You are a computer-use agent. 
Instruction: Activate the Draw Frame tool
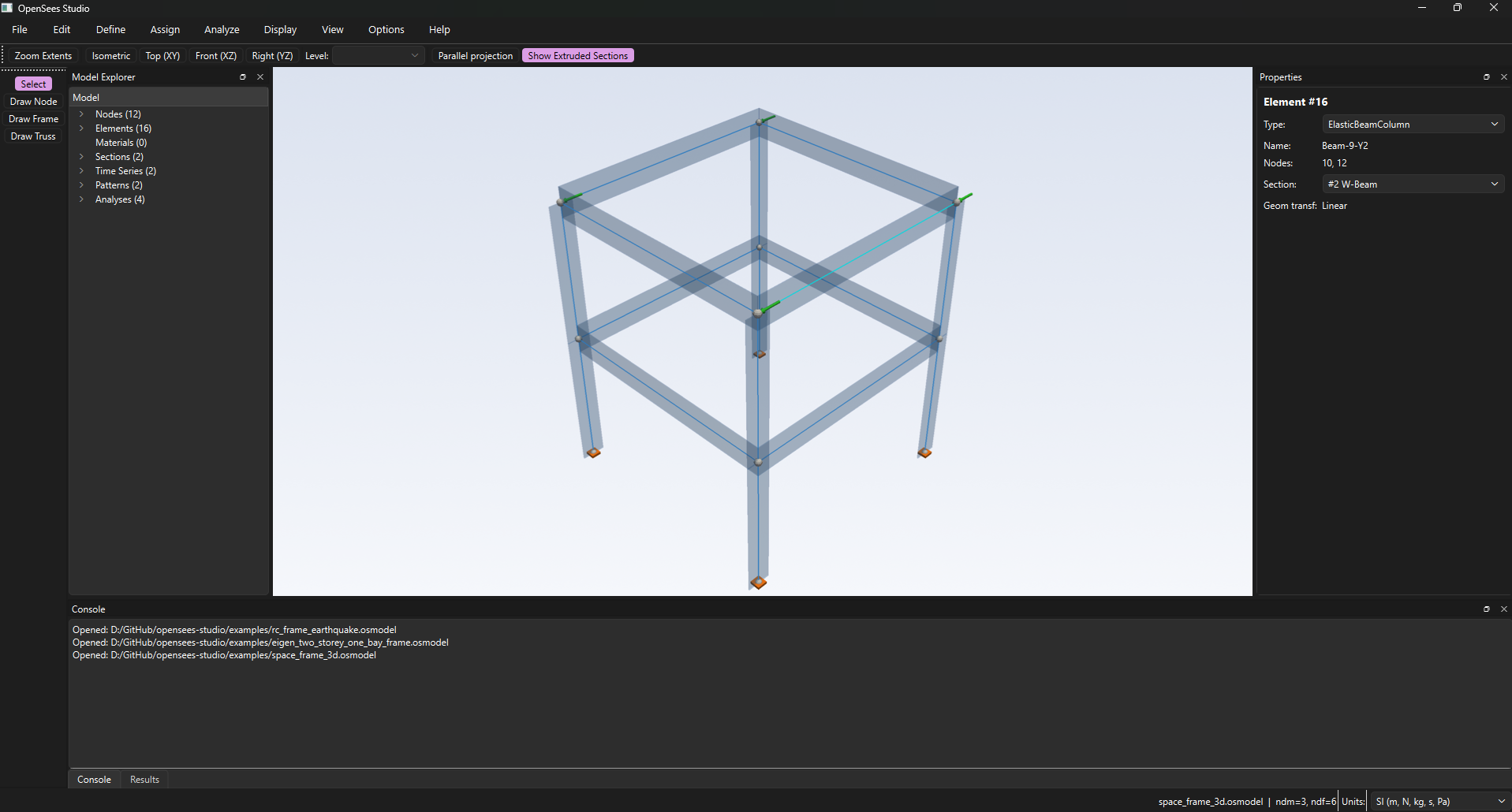click(33, 119)
